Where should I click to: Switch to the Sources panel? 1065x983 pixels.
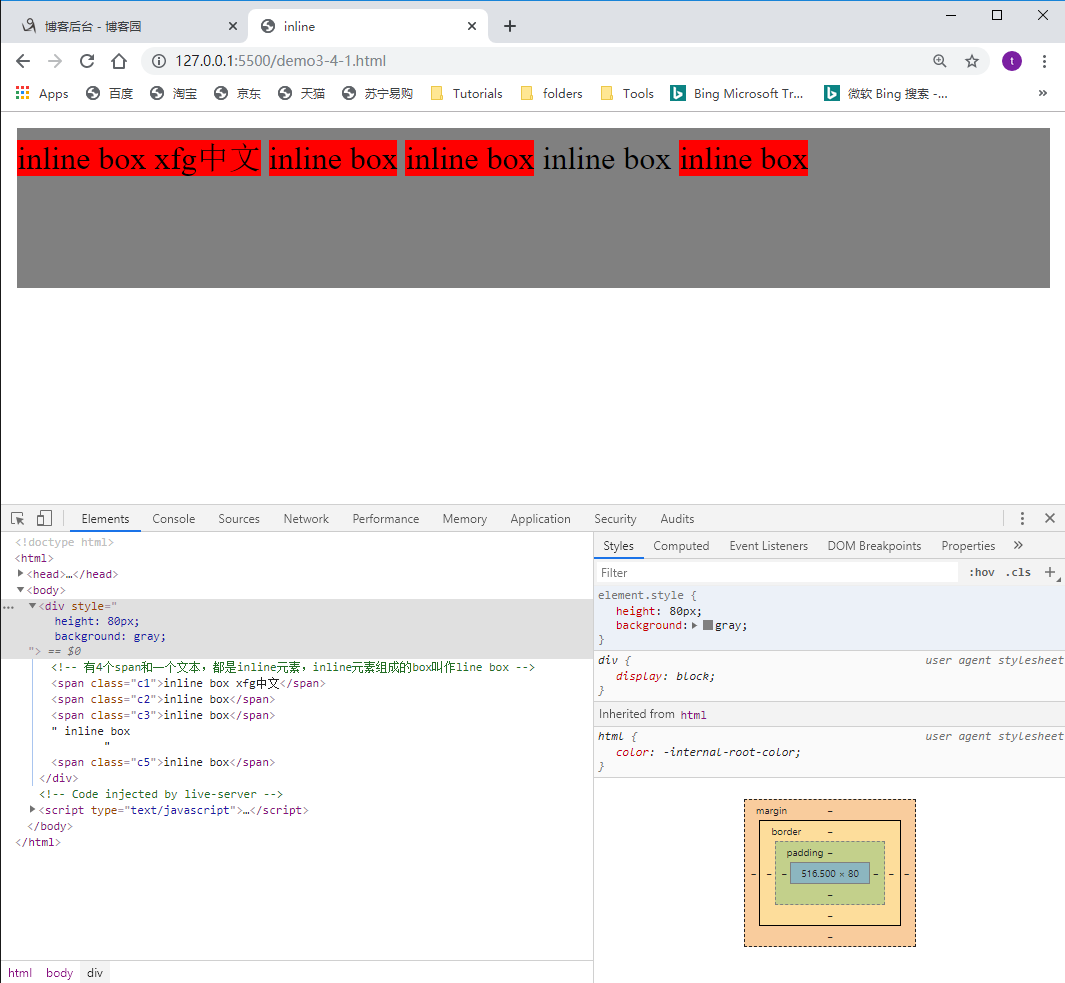coord(238,519)
